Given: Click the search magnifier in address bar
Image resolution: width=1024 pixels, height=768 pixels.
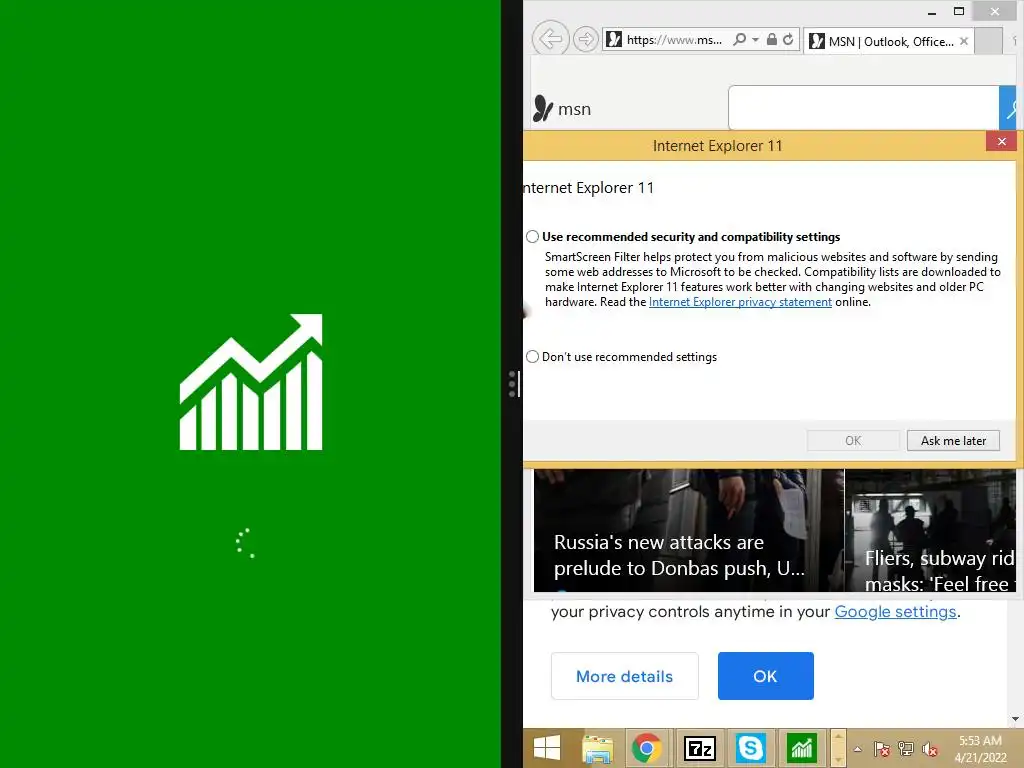Looking at the screenshot, I should pos(739,39).
